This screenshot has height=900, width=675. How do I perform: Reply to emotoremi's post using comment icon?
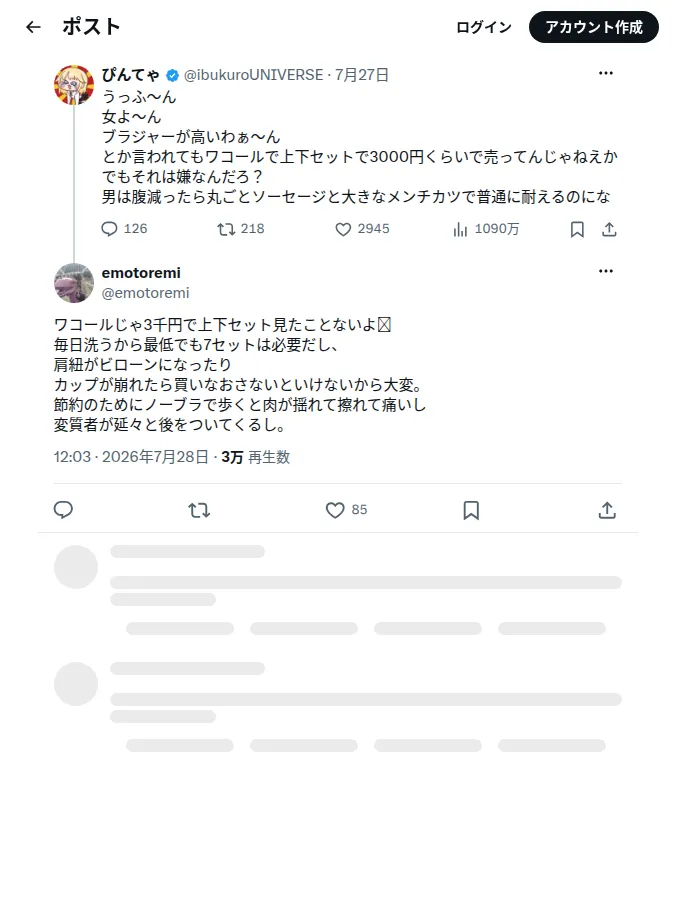click(x=63, y=510)
